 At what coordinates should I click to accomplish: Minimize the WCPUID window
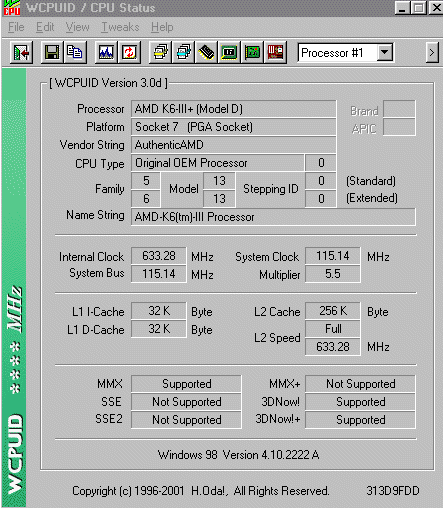pos(402,7)
